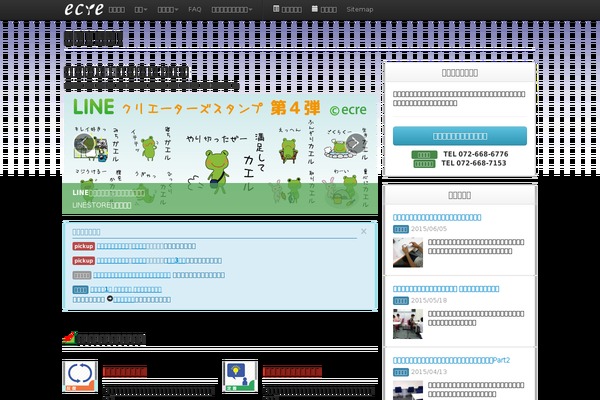Click the blue category tag beside 2015/06/05

(x=401, y=229)
